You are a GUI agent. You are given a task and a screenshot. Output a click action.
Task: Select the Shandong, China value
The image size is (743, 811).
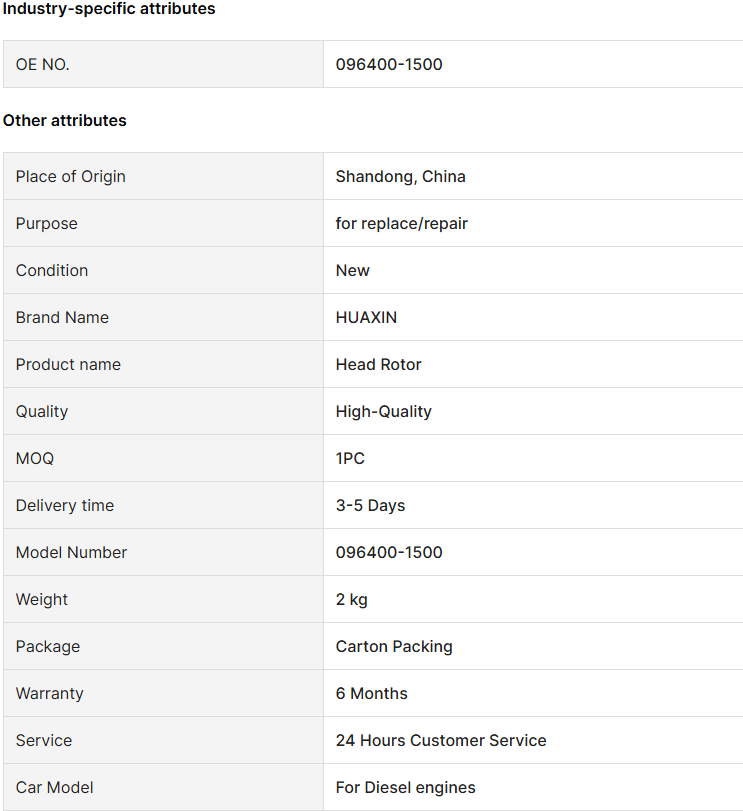pos(400,177)
